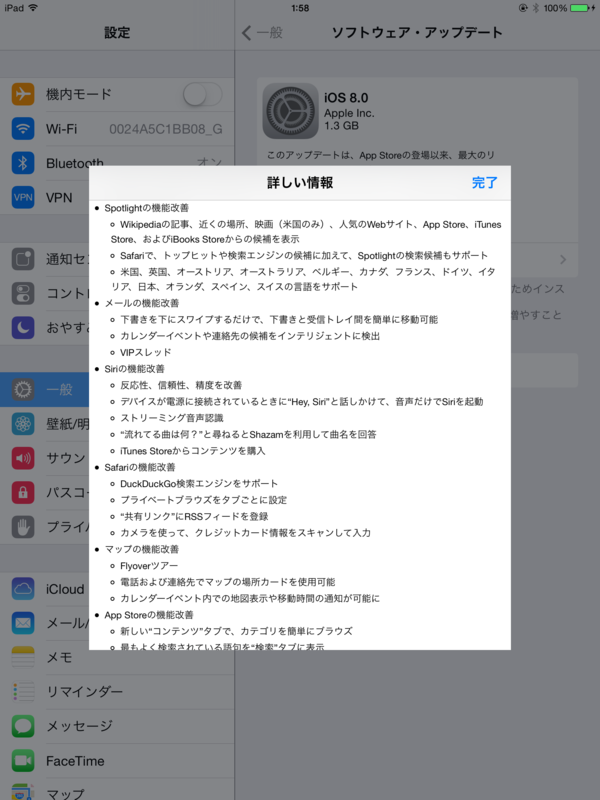This screenshot has width=600, height=800.
Task: Open the メッセージ bubble icon
Action: (x=23, y=726)
